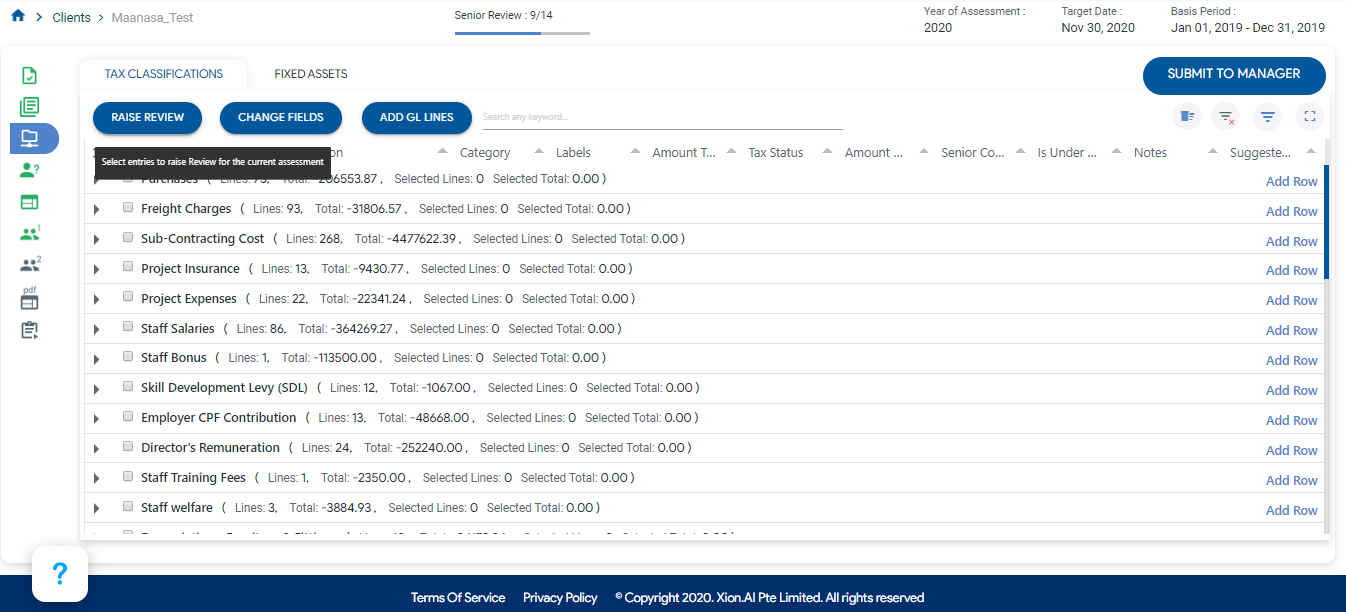Expand the Sub-Contracting Cost group
Viewport: 1346px width, 612px height.
pos(97,239)
